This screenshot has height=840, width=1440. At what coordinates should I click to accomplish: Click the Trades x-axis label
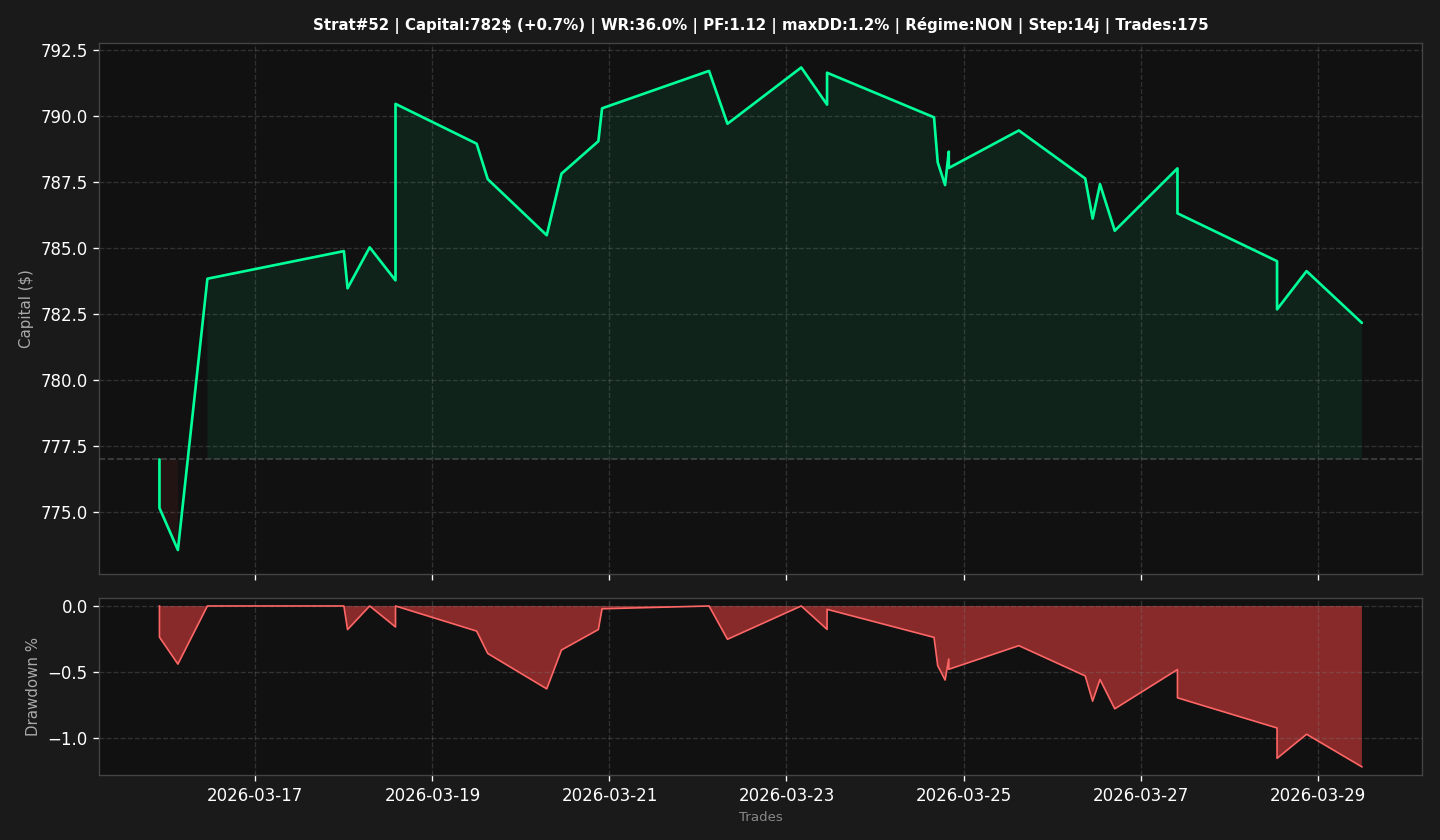pyautogui.click(x=761, y=817)
